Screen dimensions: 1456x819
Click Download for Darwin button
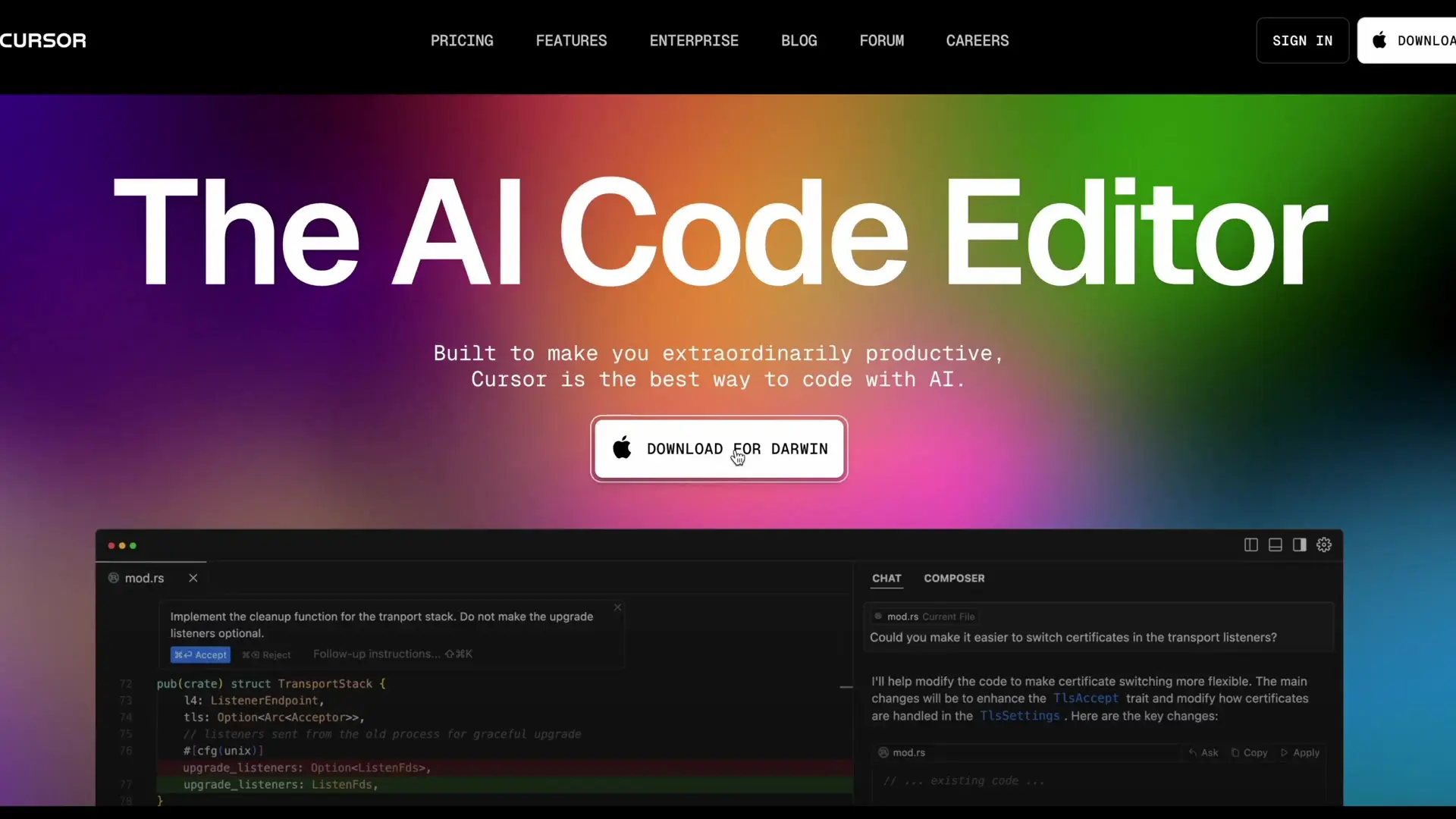pyautogui.click(x=719, y=449)
